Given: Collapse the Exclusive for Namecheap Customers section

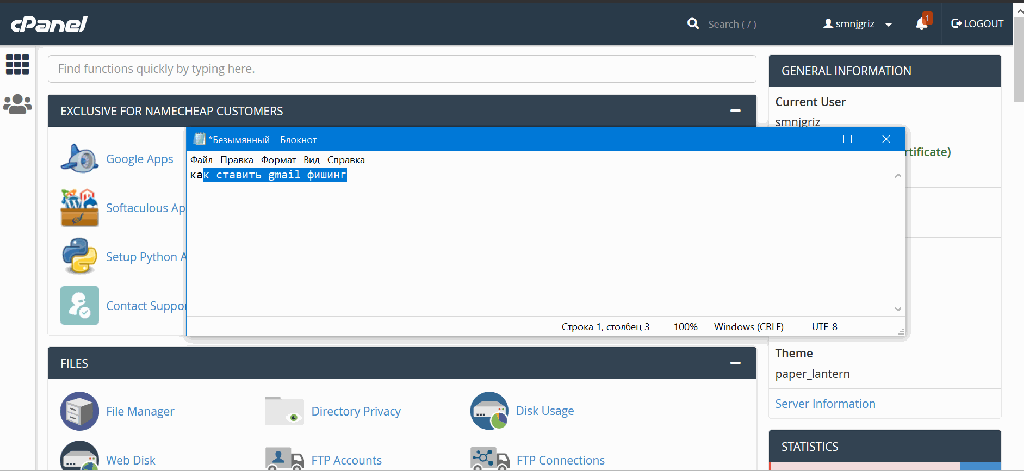Looking at the screenshot, I should tap(735, 111).
